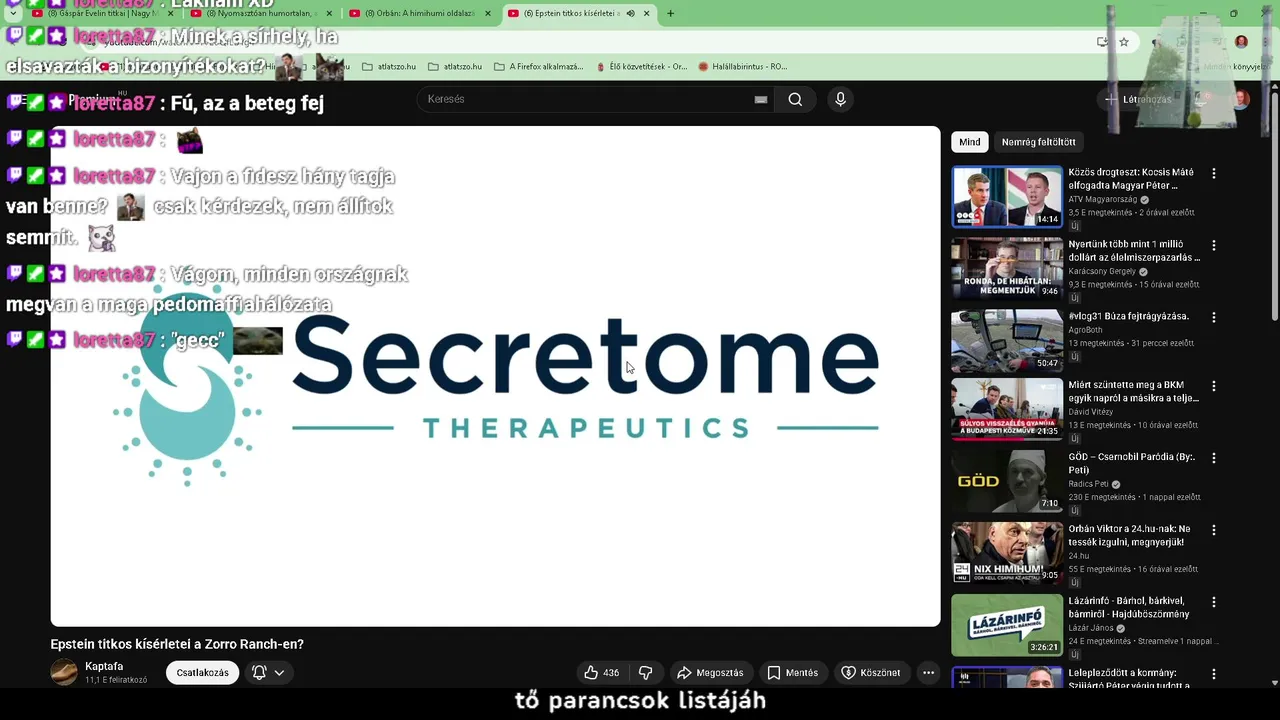Image resolution: width=1280 pixels, height=720 pixels.
Task: Open Közös drogteszt video thumbnail
Action: (1007, 197)
